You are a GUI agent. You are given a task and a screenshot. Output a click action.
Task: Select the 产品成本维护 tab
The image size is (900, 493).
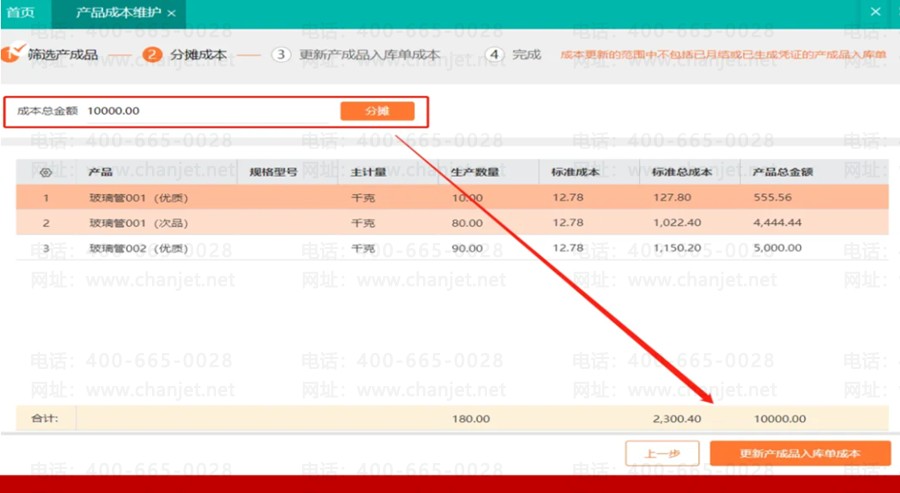pyautogui.click(x=118, y=13)
